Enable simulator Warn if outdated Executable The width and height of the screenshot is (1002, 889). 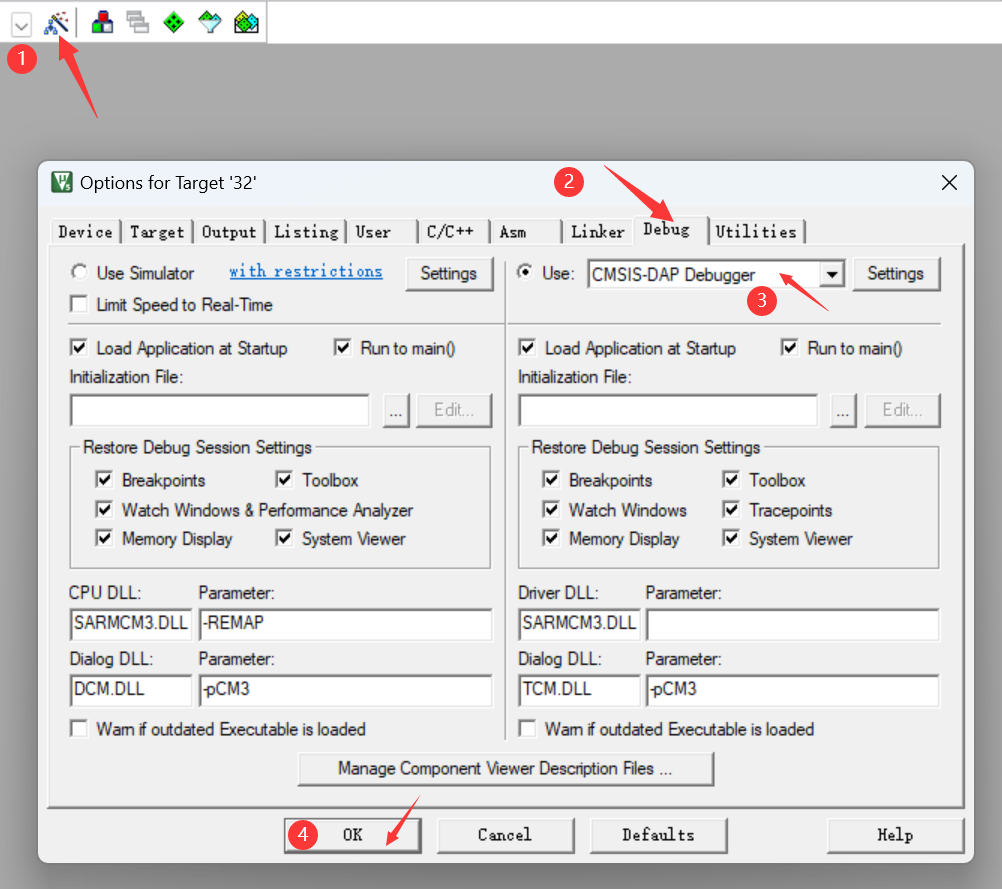79,729
